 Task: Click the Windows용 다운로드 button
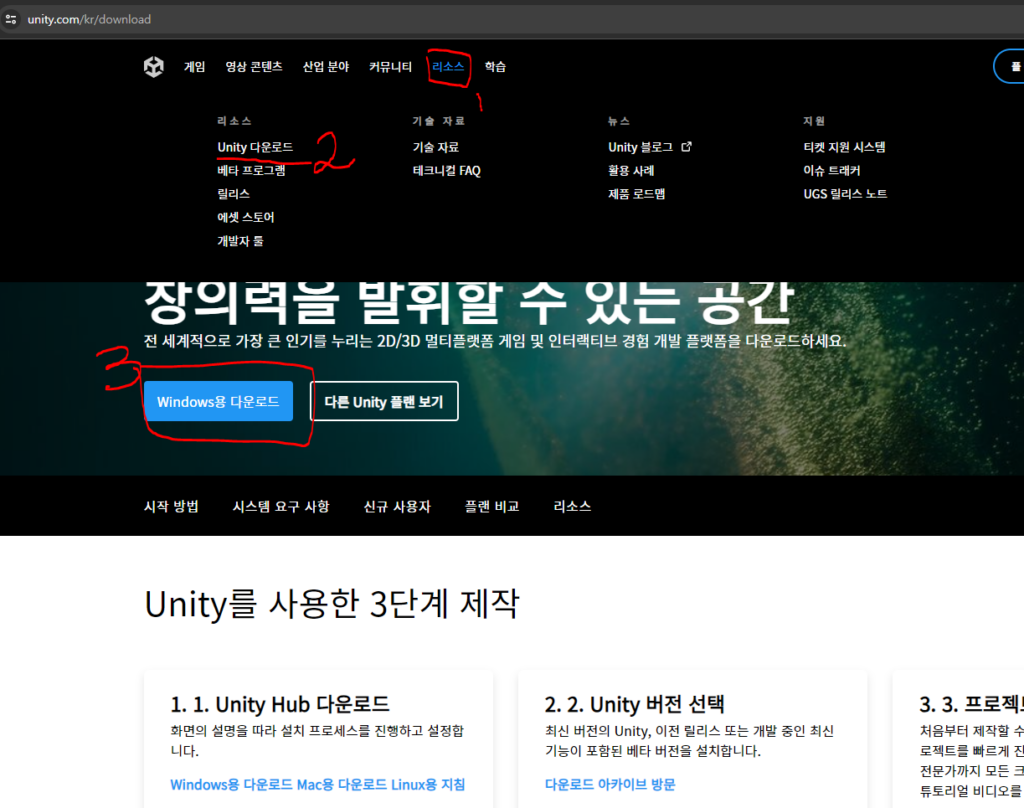pyautogui.click(x=219, y=400)
